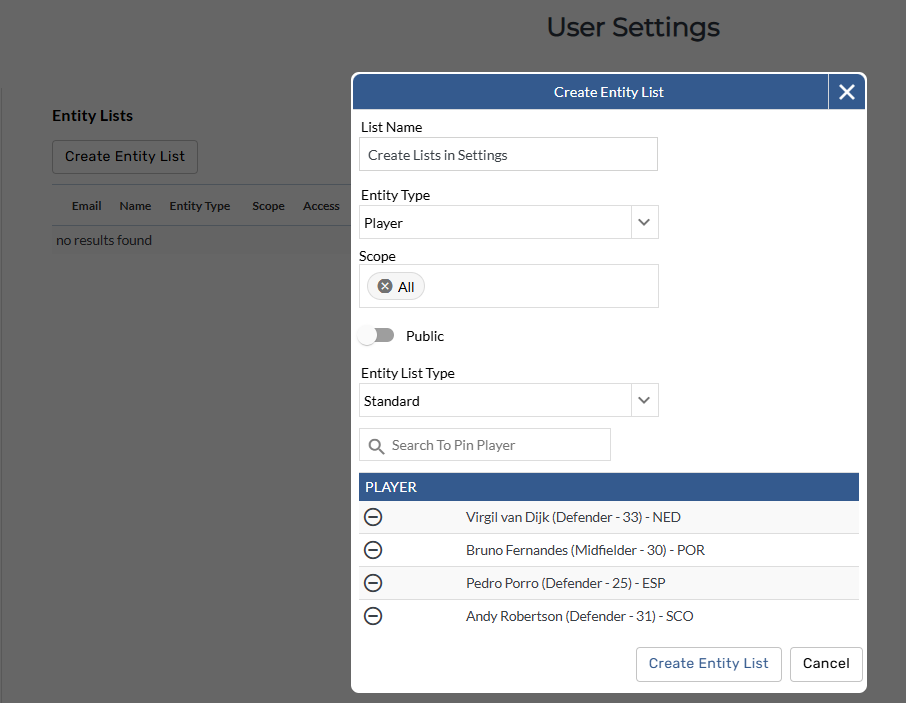The height and width of the screenshot is (703, 906).
Task: Open the Entity List Type dropdown arrow
Action: [644, 400]
